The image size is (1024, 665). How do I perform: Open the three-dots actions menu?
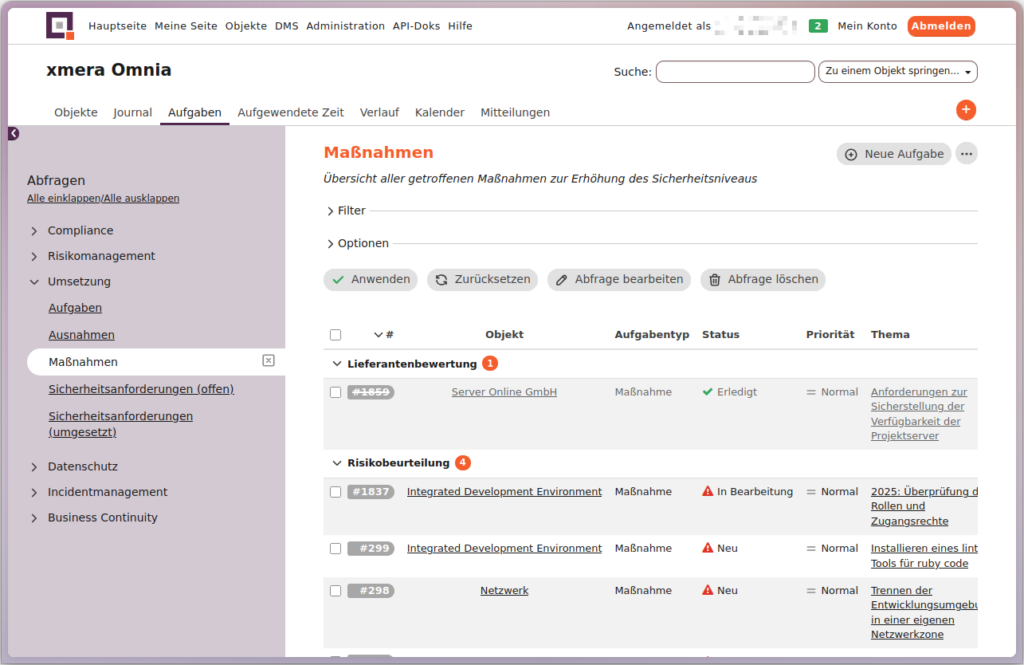965,154
